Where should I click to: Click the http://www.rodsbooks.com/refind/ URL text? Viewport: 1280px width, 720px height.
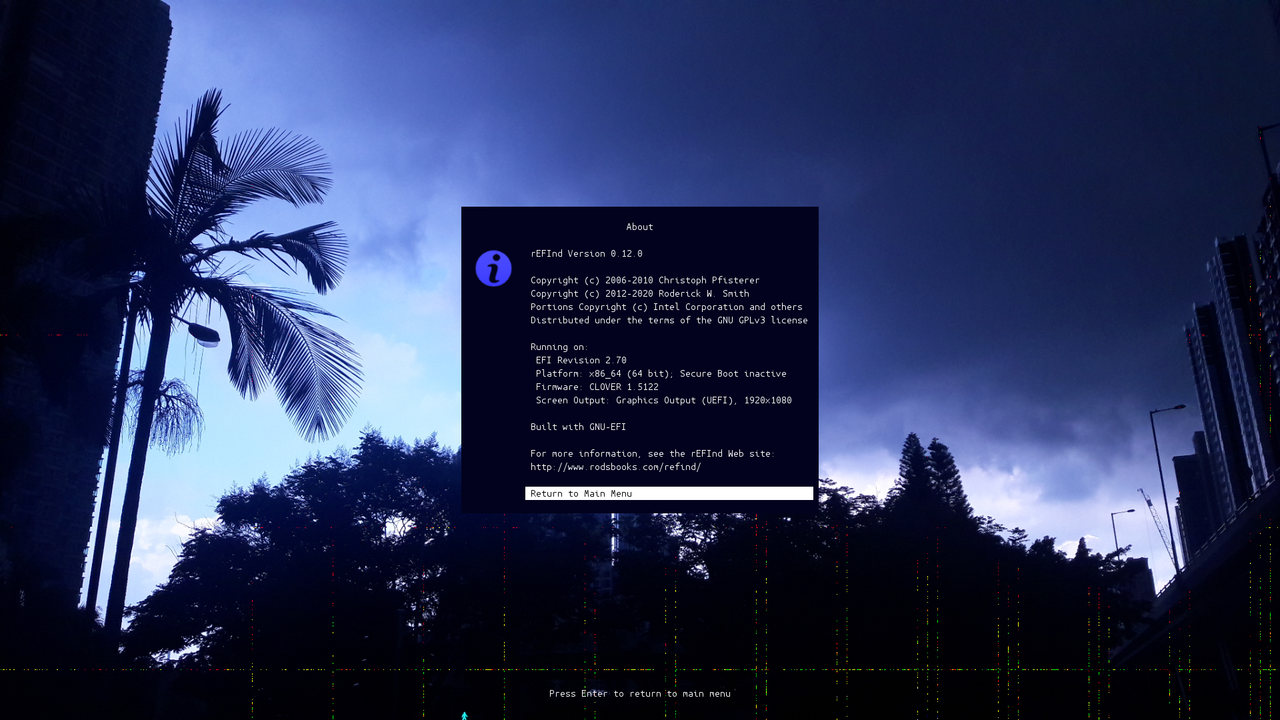pyautogui.click(x=616, y=467)
